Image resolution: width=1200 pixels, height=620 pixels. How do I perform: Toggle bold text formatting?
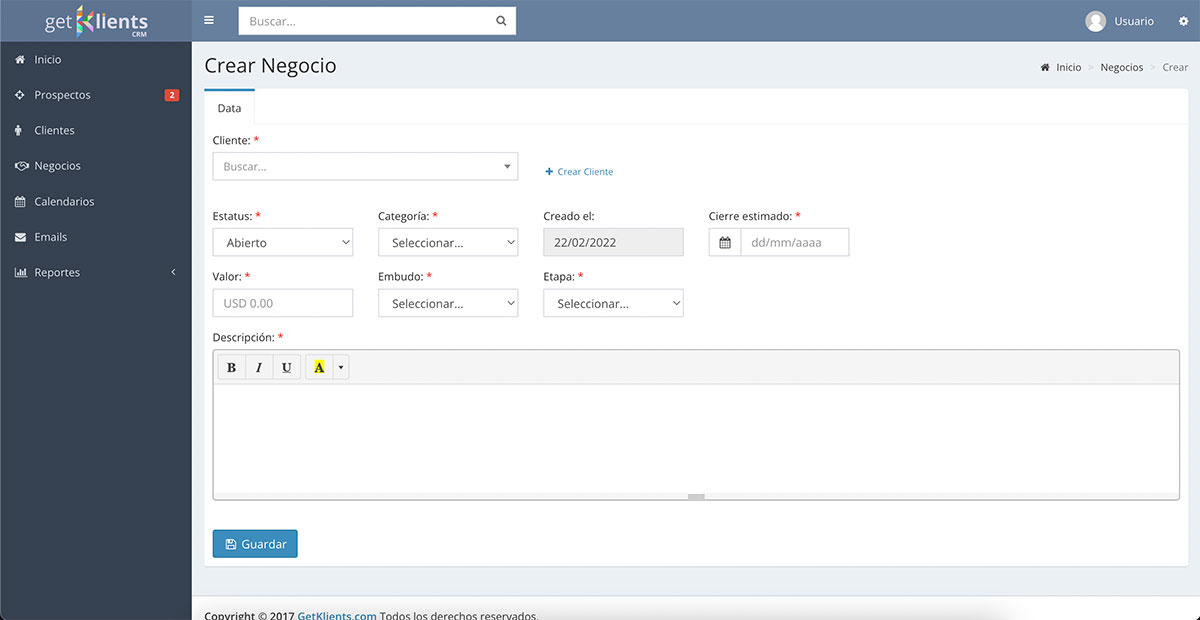tap(231, 368)
